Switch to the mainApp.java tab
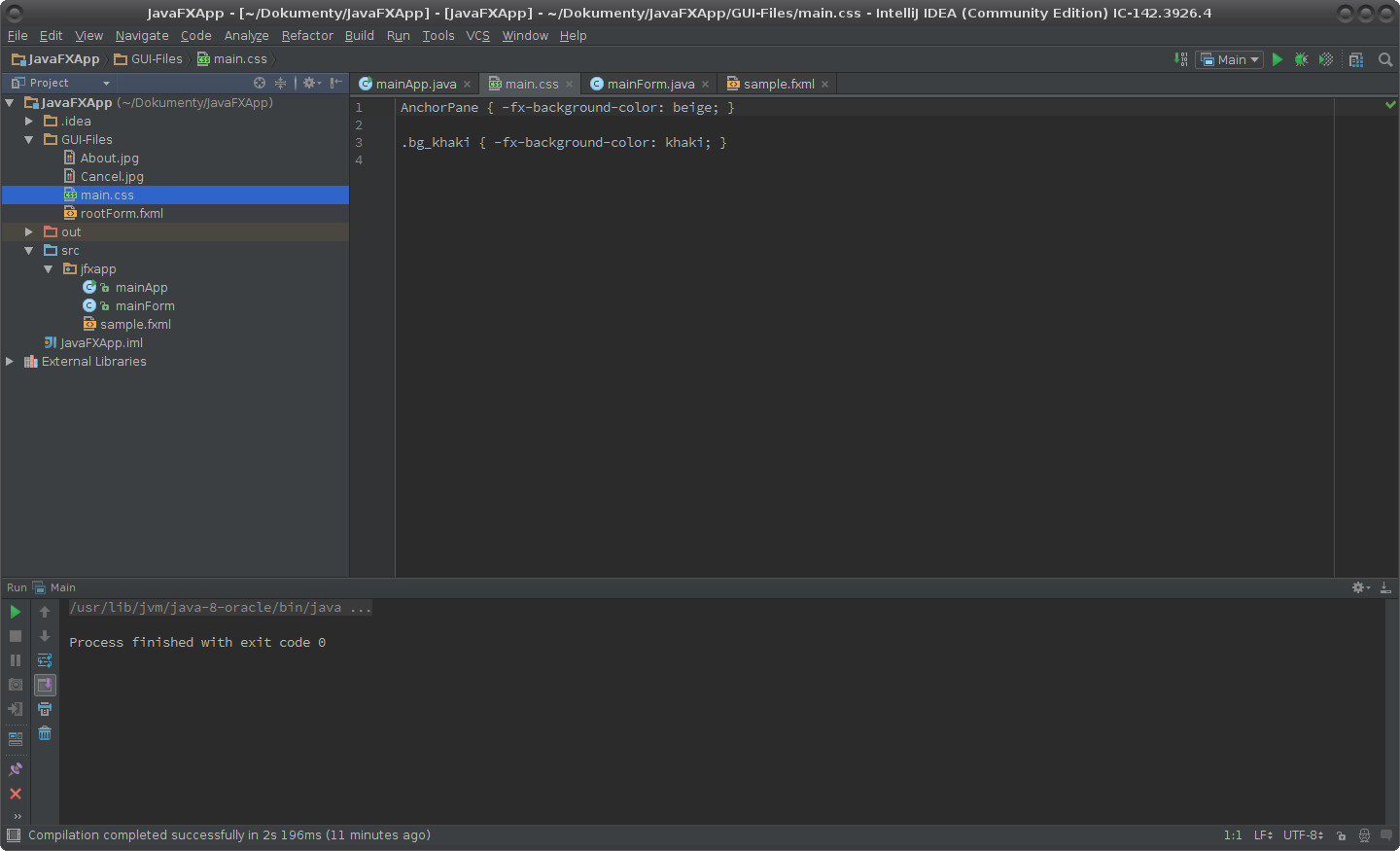Image resolution: width=1400 pixels, height=851 pixels. click(415, 85)
